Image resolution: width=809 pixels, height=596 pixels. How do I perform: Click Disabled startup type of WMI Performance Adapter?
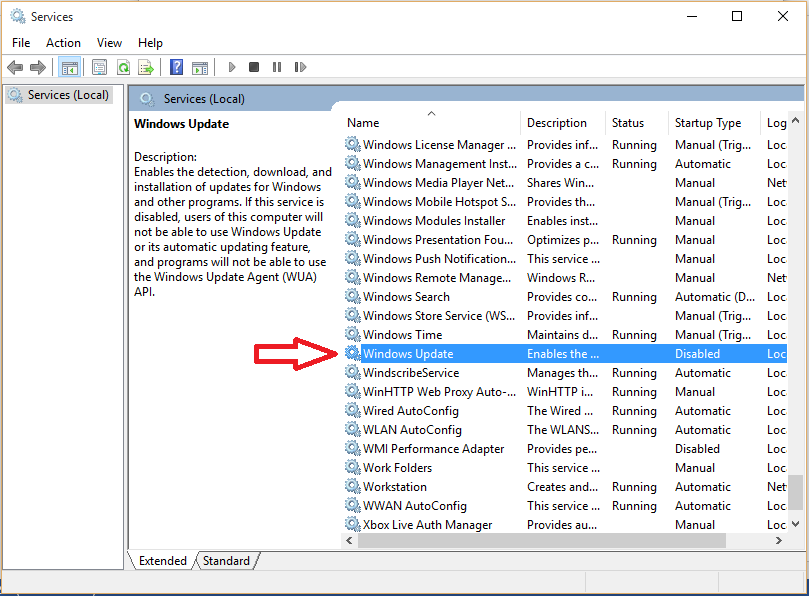(x=697, y=449)
